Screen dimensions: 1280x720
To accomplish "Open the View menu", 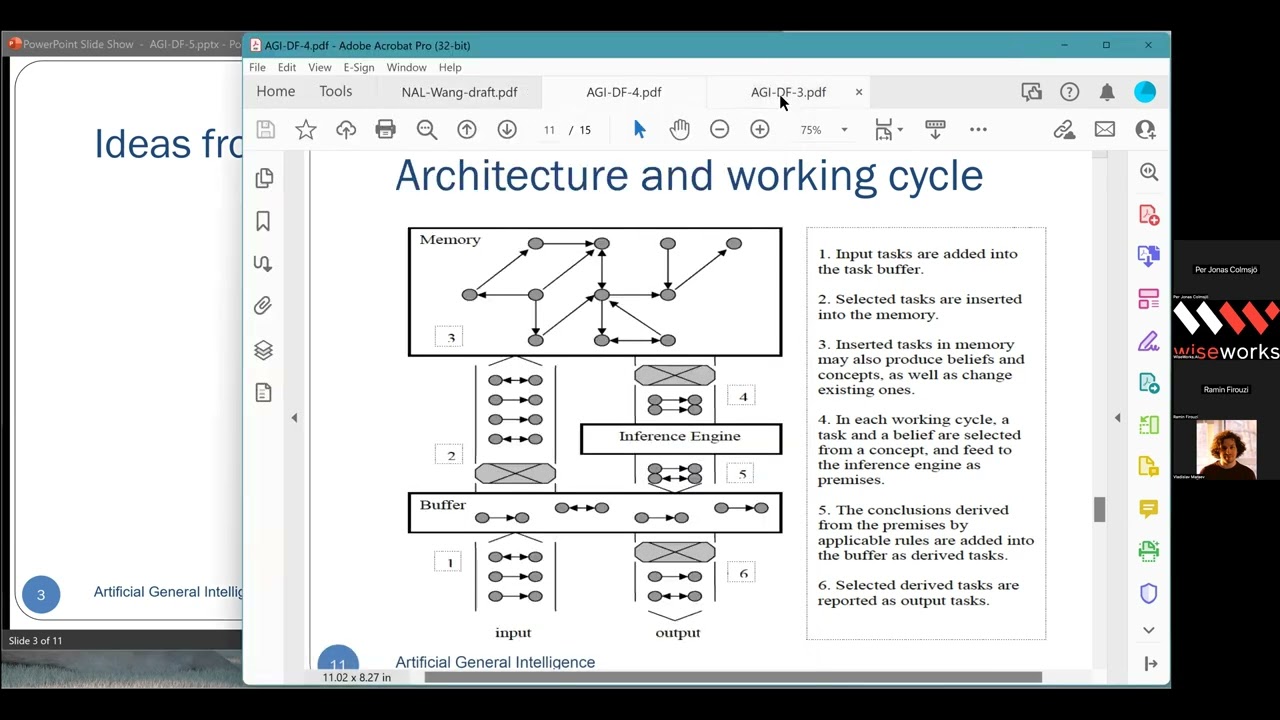I will coord(320,67).
